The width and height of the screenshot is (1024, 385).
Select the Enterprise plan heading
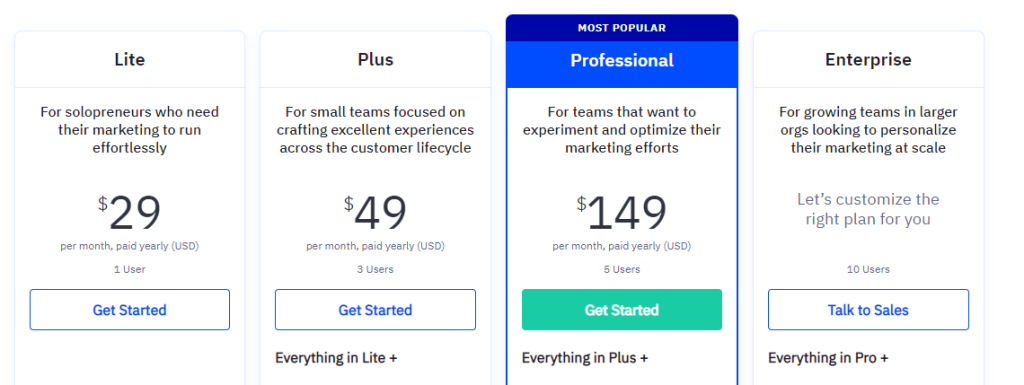[868, 60]
